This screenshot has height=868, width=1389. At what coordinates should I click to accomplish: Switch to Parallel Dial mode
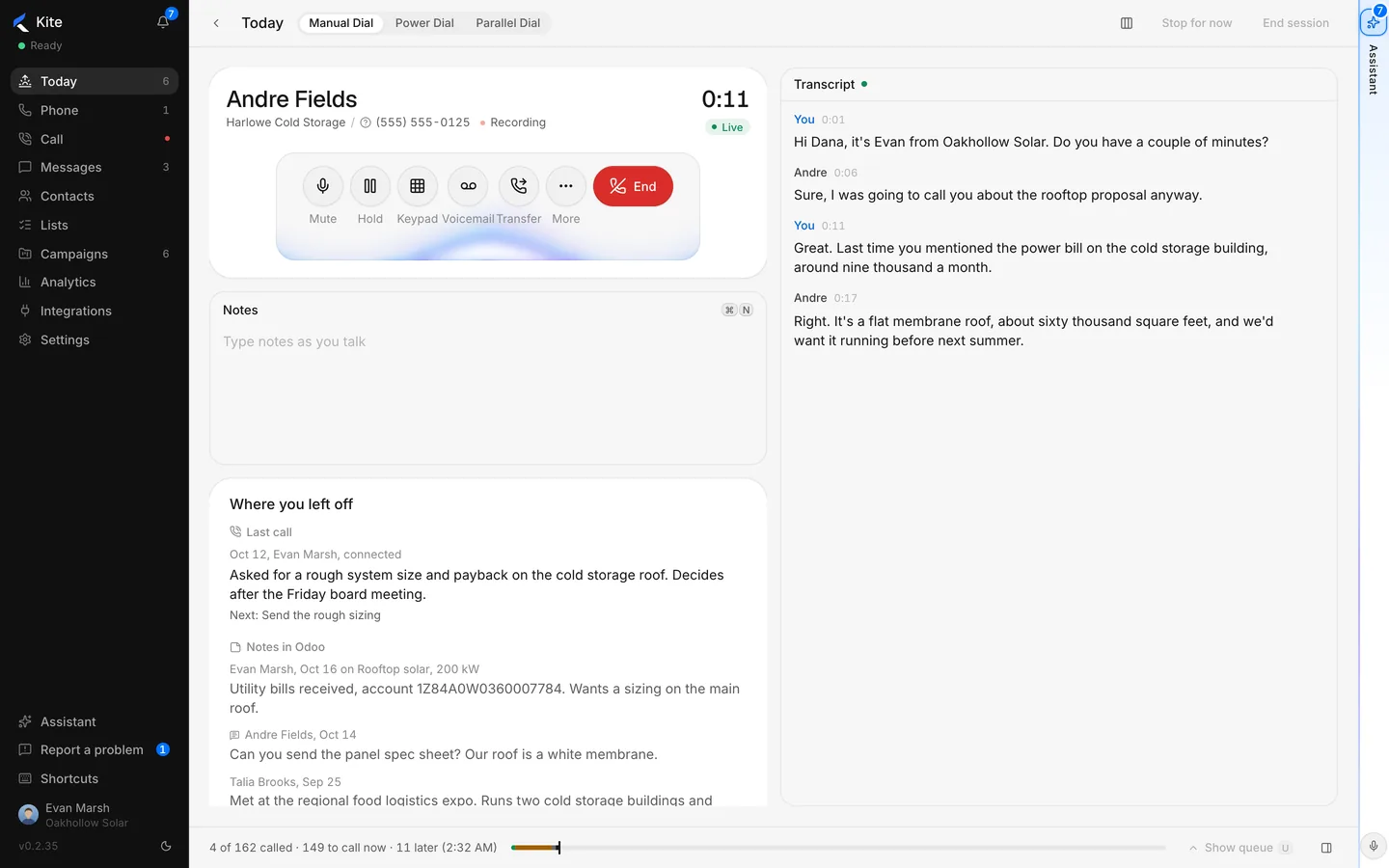(508, 23)
